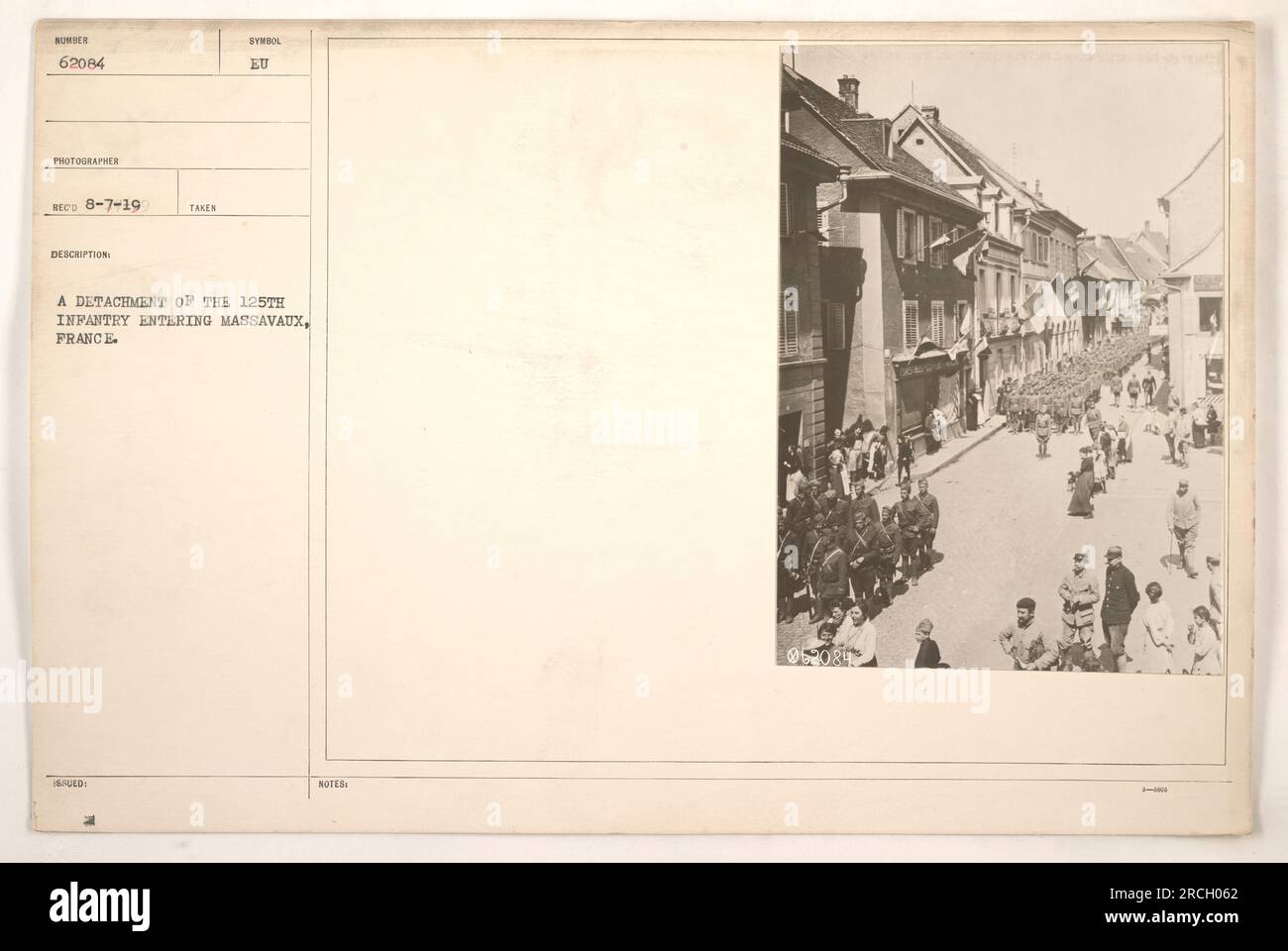
Task: Click the ISSUED label
Action: (x=74, y=782)
